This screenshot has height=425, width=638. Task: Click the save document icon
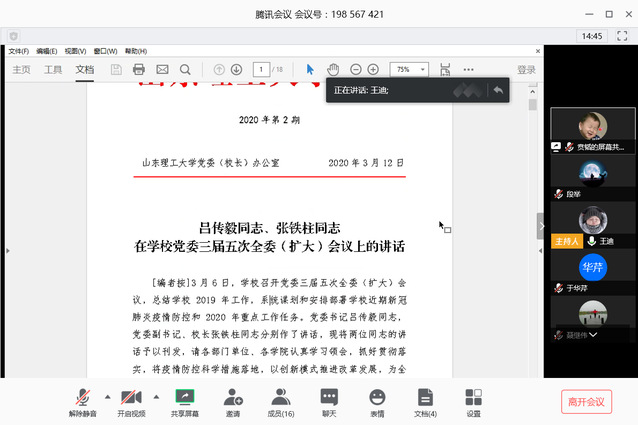coord(116,69)
